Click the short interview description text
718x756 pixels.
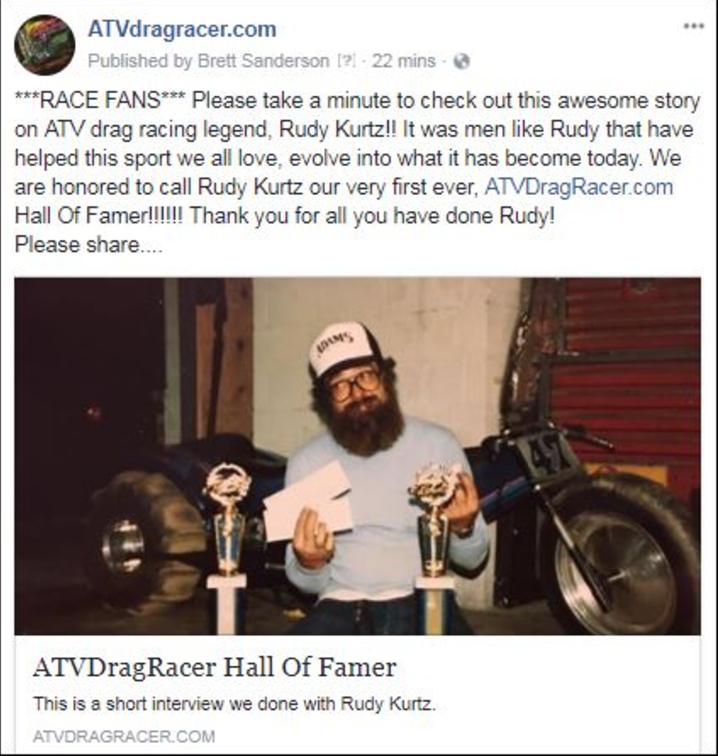234,704
